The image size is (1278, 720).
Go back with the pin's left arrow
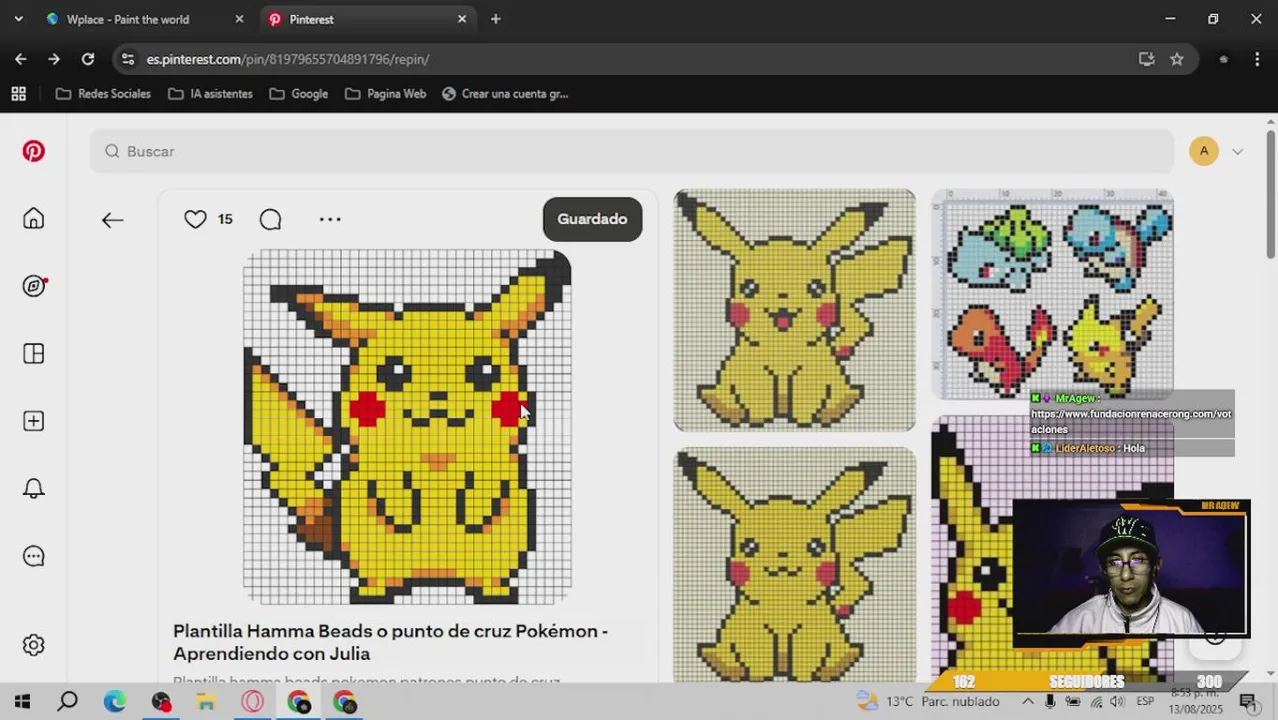pos(112,220)
